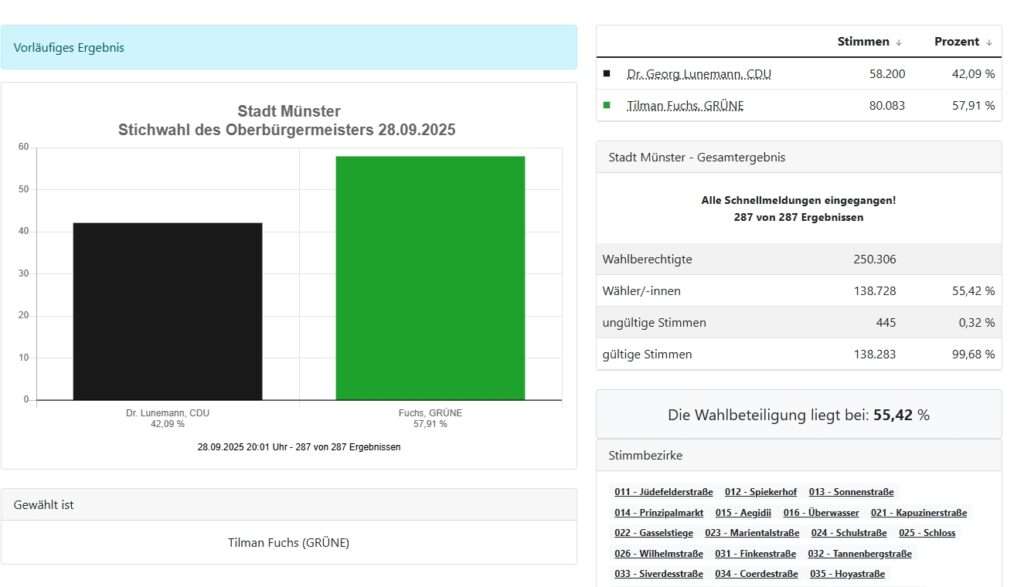
Task: Open district 011 - Jüdefelderstraße
Action: tap(663, 492)
